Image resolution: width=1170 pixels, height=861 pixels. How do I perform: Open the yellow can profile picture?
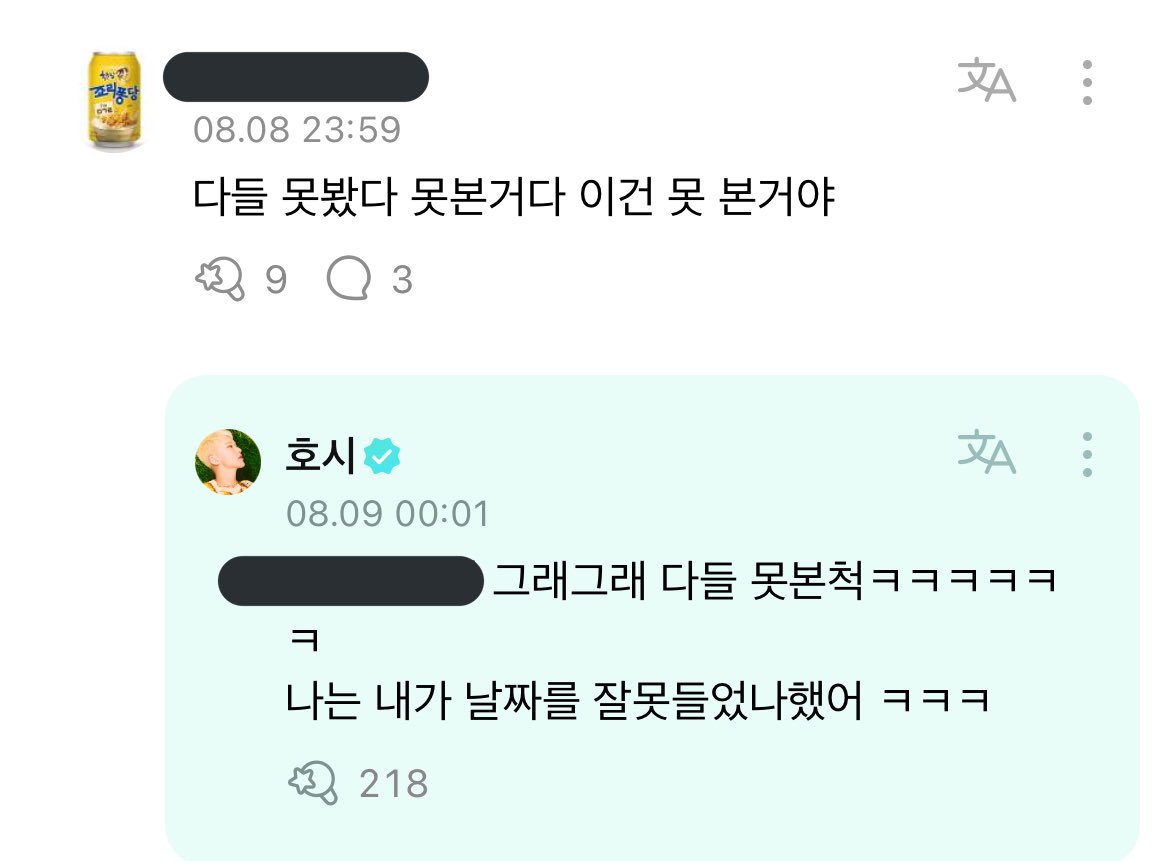114,101
